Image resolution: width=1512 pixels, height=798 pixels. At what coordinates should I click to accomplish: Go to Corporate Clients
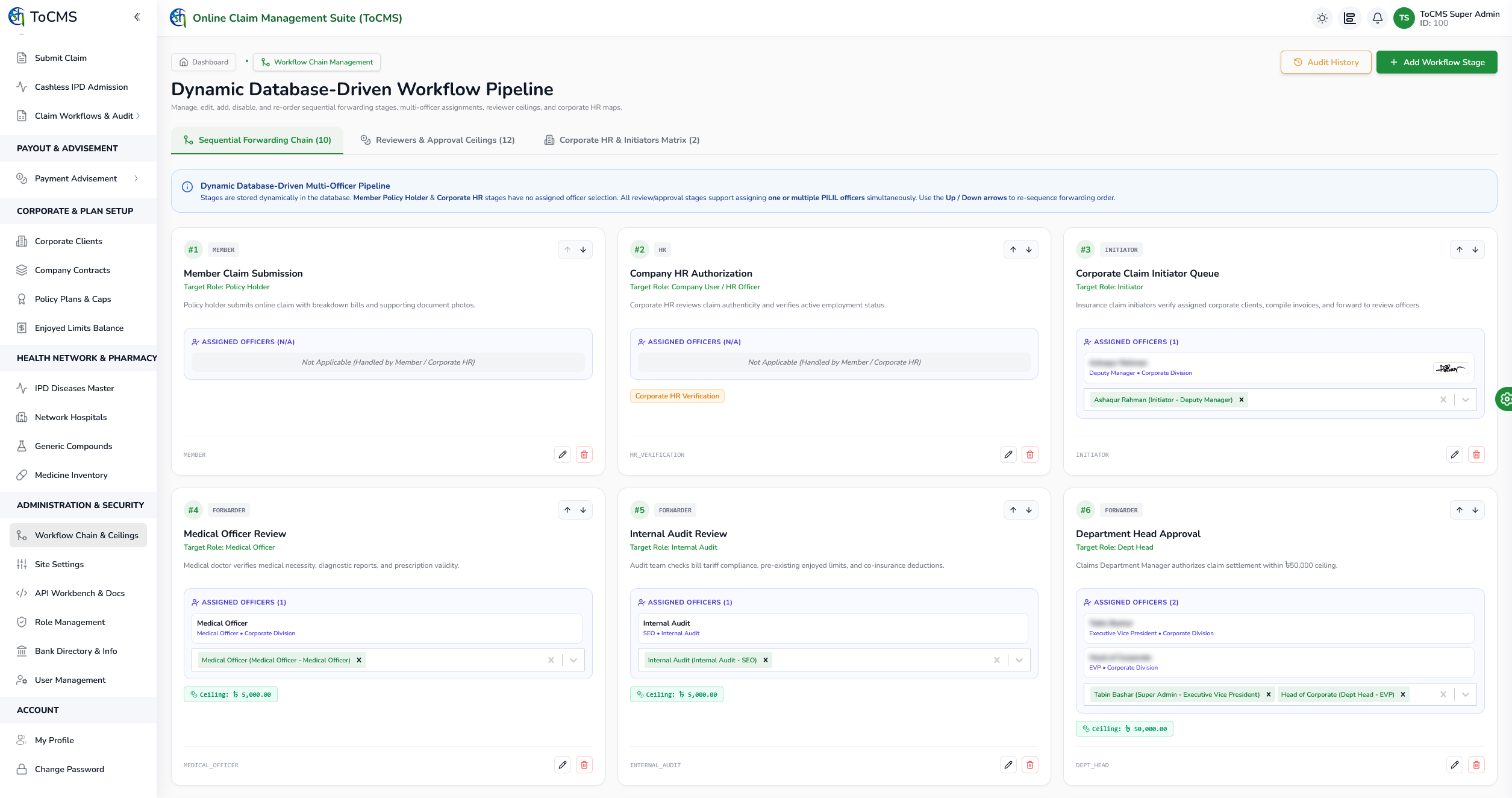point(78,241)
